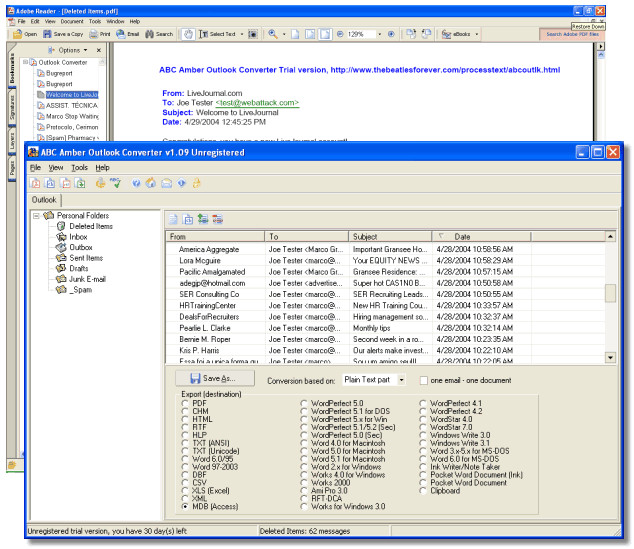
Task: Click the red deselect list icon above message grid
Action: [218, 219]
